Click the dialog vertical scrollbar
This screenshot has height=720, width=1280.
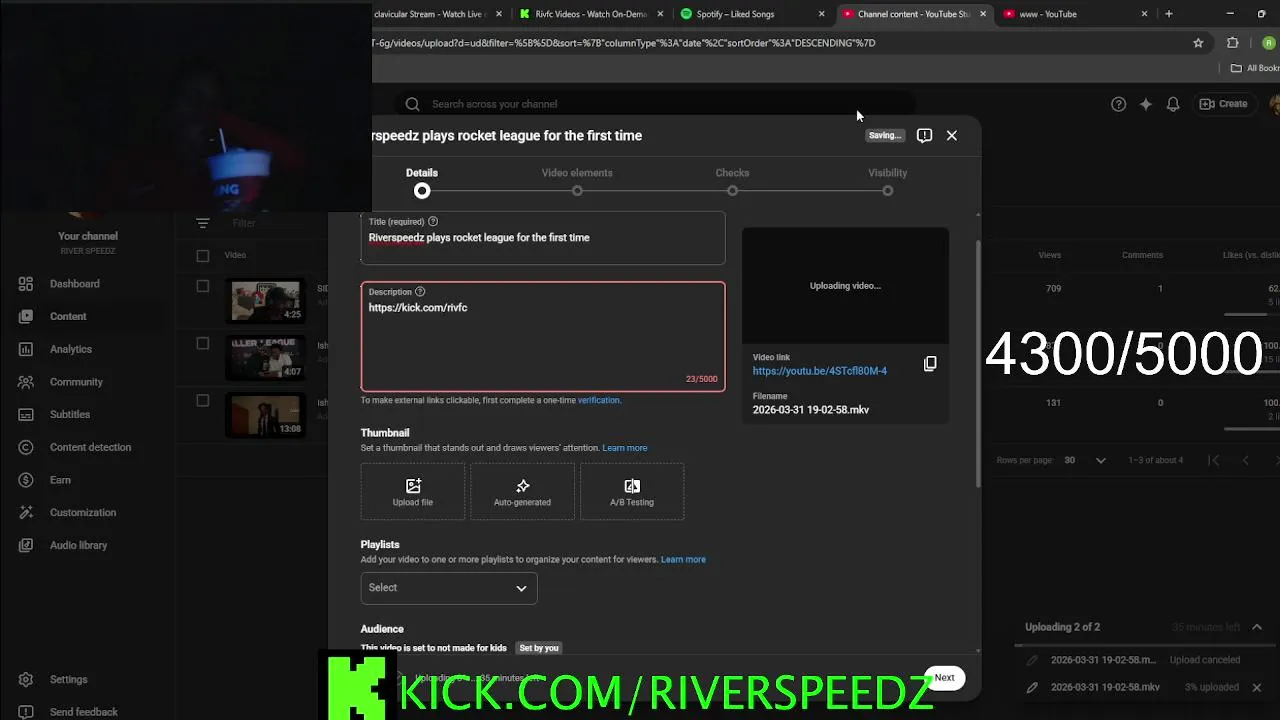coord(978,365)
